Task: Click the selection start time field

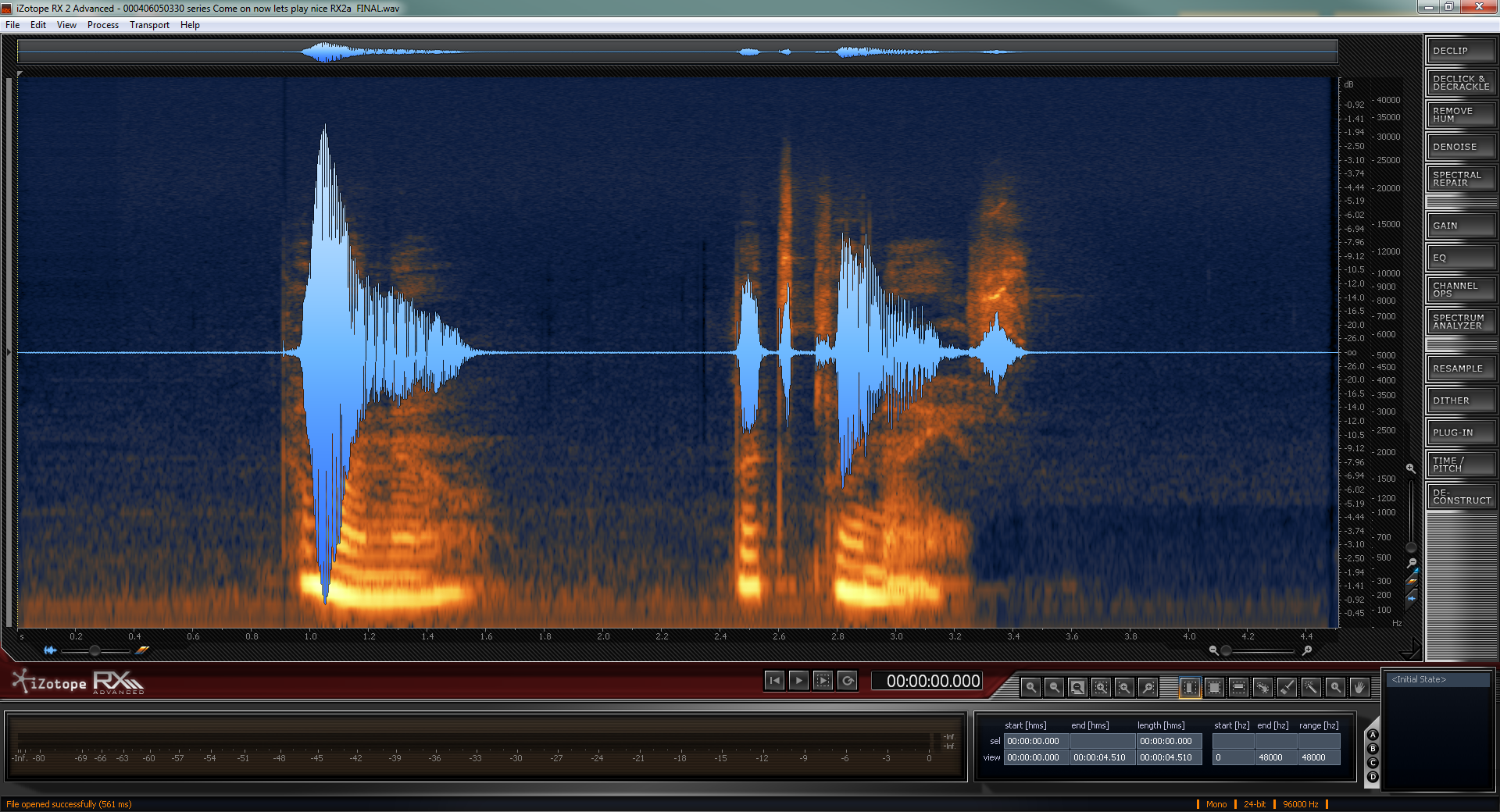Action: [x=1036, y=741]
